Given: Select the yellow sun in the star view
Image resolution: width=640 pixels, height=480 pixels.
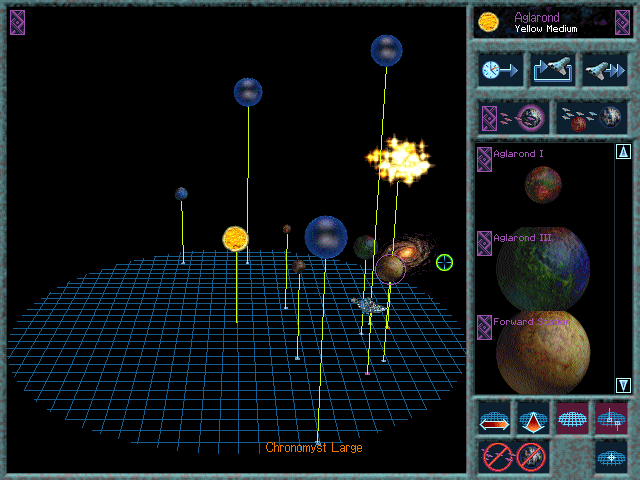Looking at the screenshot, I should [236, 239].
